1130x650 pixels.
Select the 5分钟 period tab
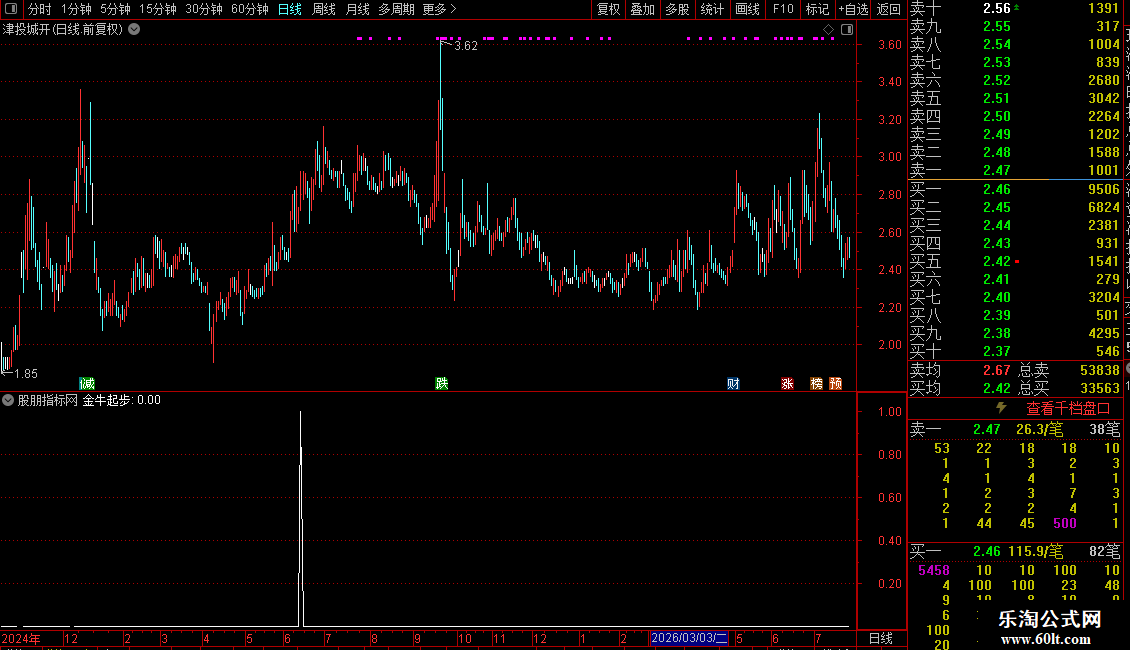click(115, 9)
